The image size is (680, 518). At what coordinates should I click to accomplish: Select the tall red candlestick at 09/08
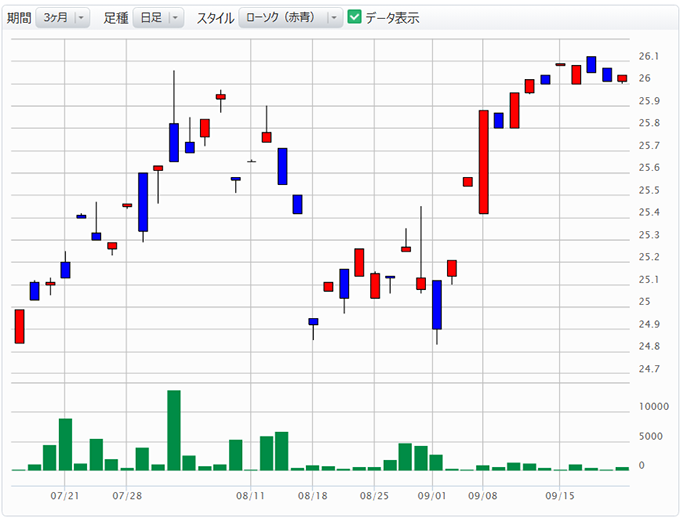coord(483,161)
